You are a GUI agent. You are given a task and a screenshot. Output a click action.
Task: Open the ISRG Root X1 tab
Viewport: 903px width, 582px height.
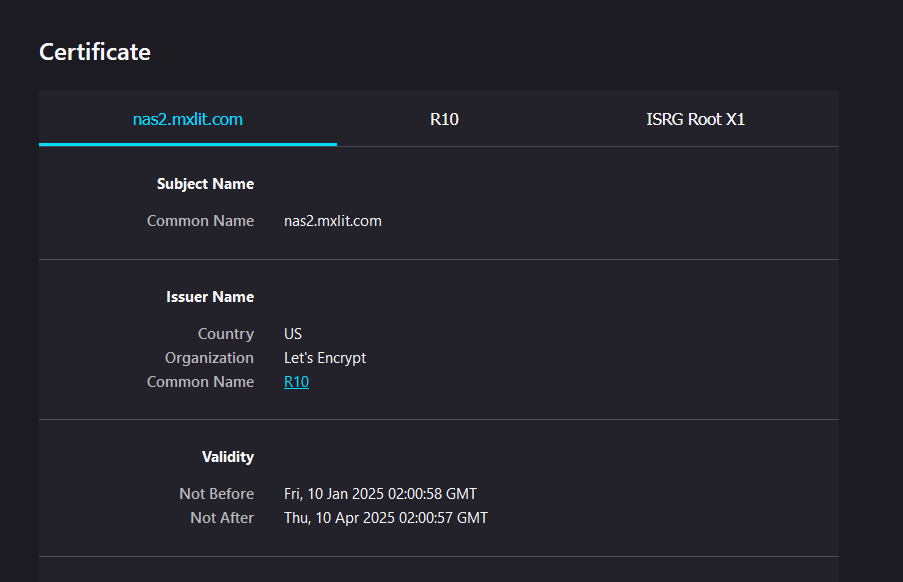coord(695,120)
